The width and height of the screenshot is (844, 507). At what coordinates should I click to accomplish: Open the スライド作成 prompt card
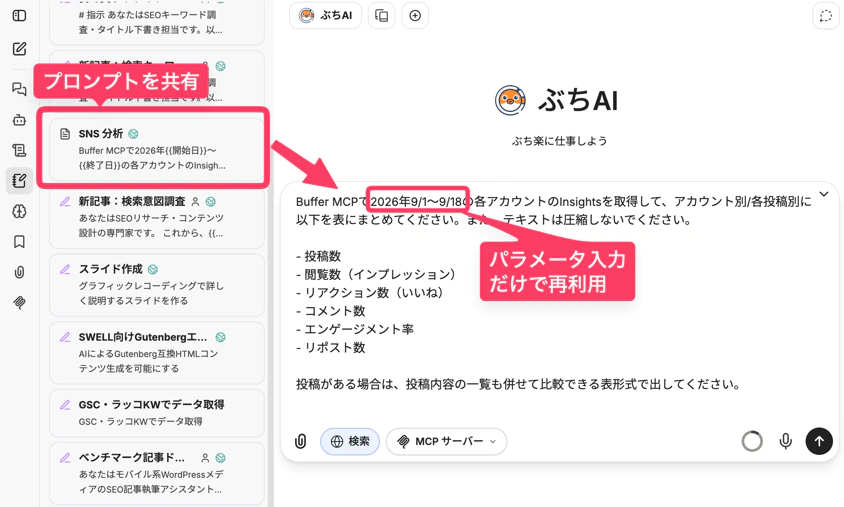(x=157, y=285)
